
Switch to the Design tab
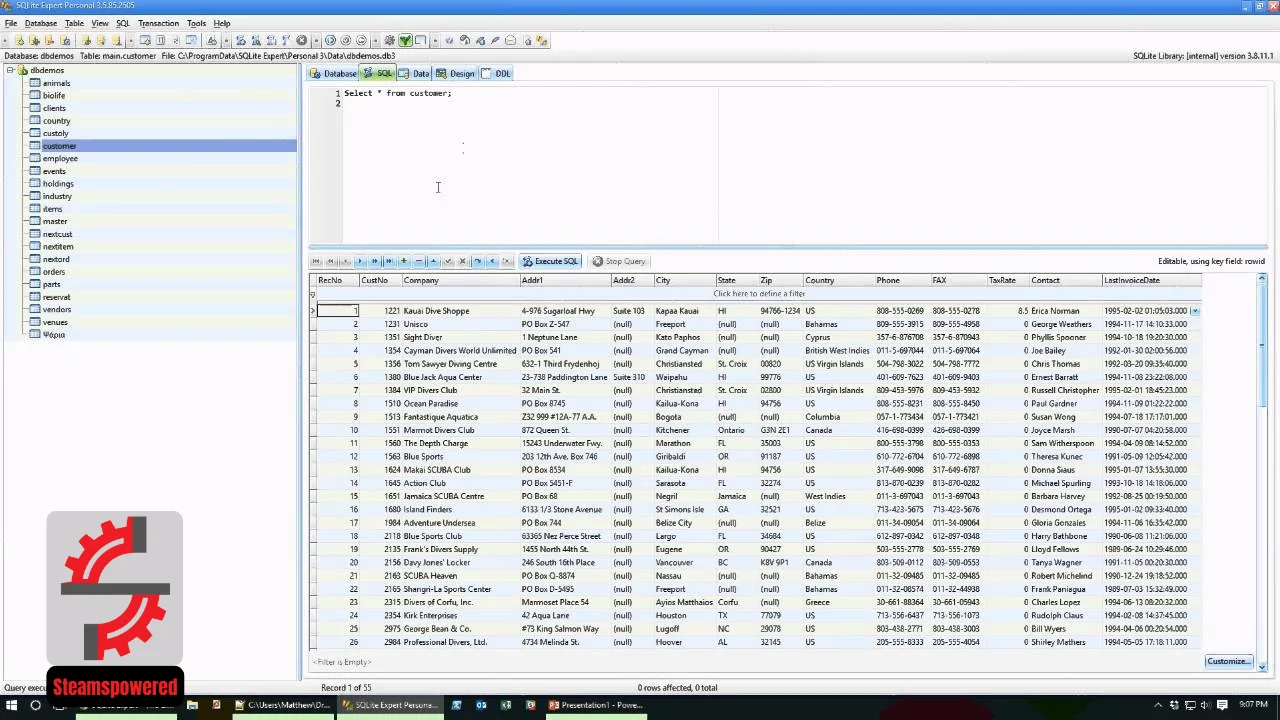(x=455, y=73)
